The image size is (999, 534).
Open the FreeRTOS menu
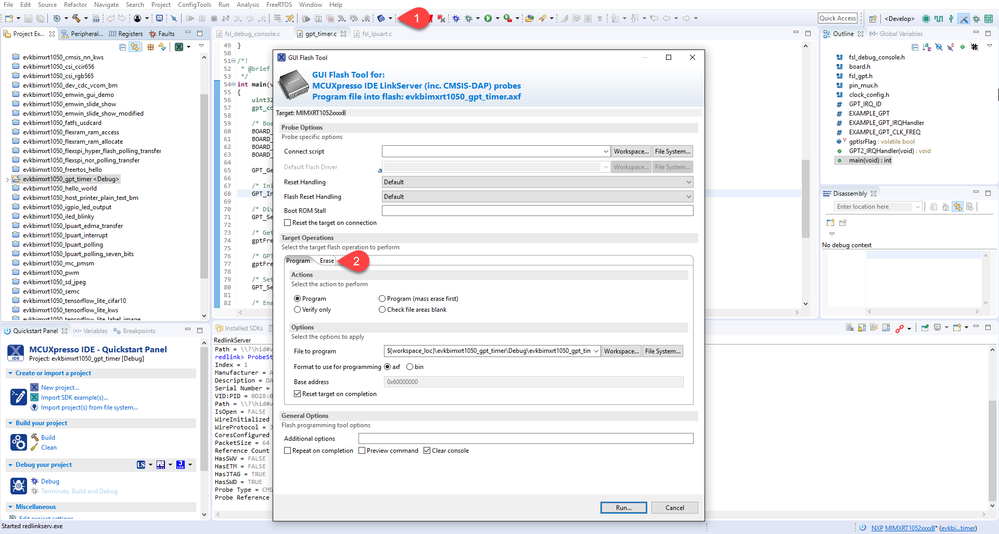pos(278,4)
